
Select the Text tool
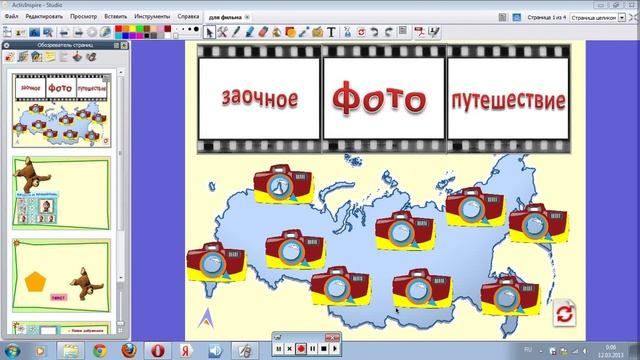coord(331,32)
